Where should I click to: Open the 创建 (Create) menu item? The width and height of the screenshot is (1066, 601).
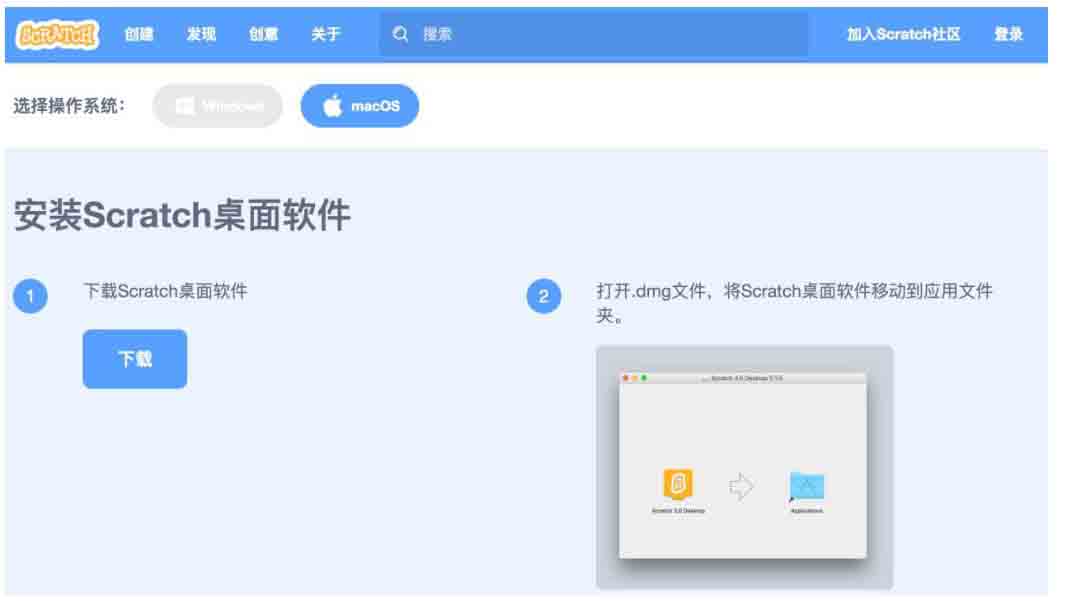139,34
